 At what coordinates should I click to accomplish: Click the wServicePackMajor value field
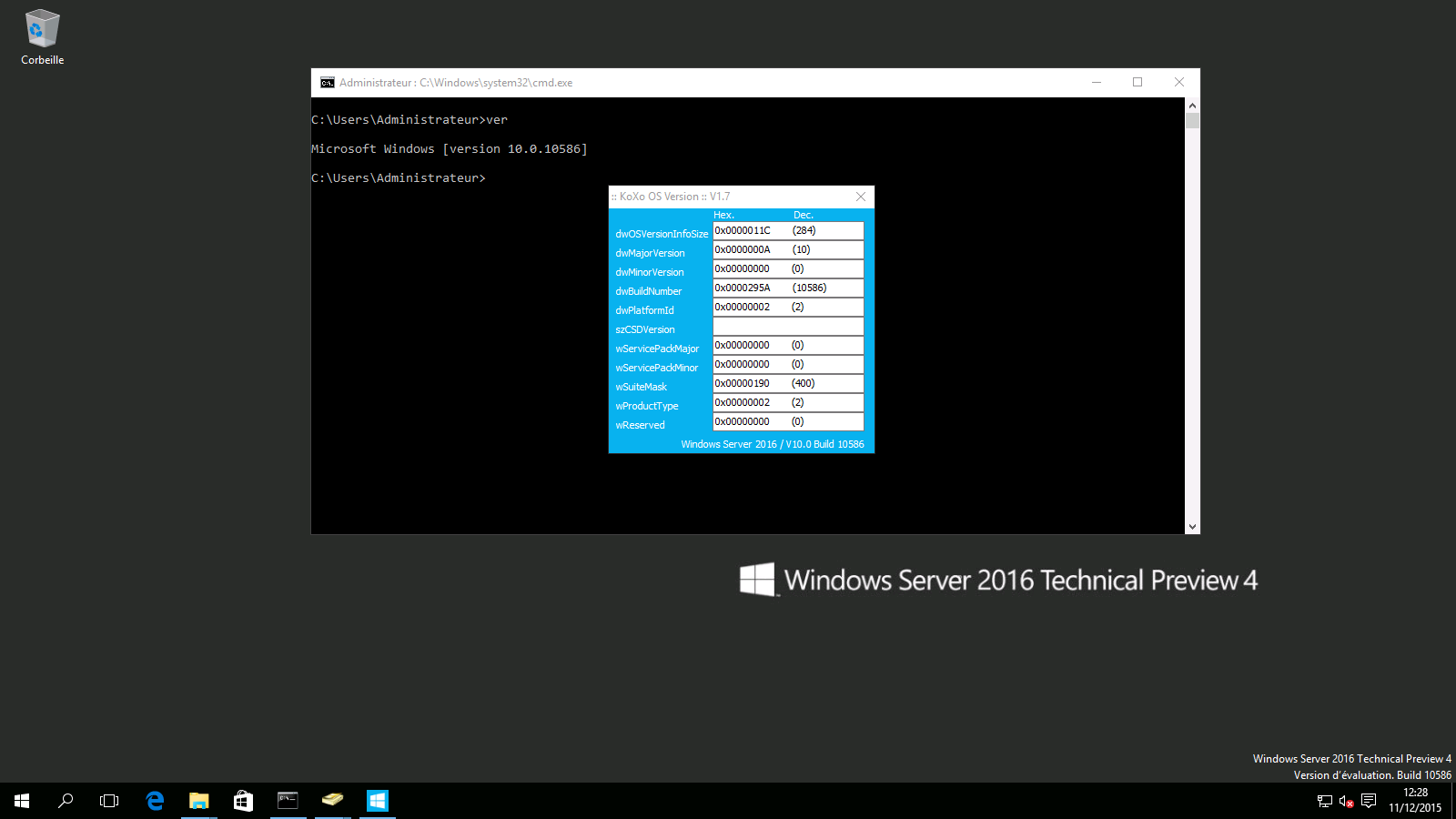click(788, 346)
